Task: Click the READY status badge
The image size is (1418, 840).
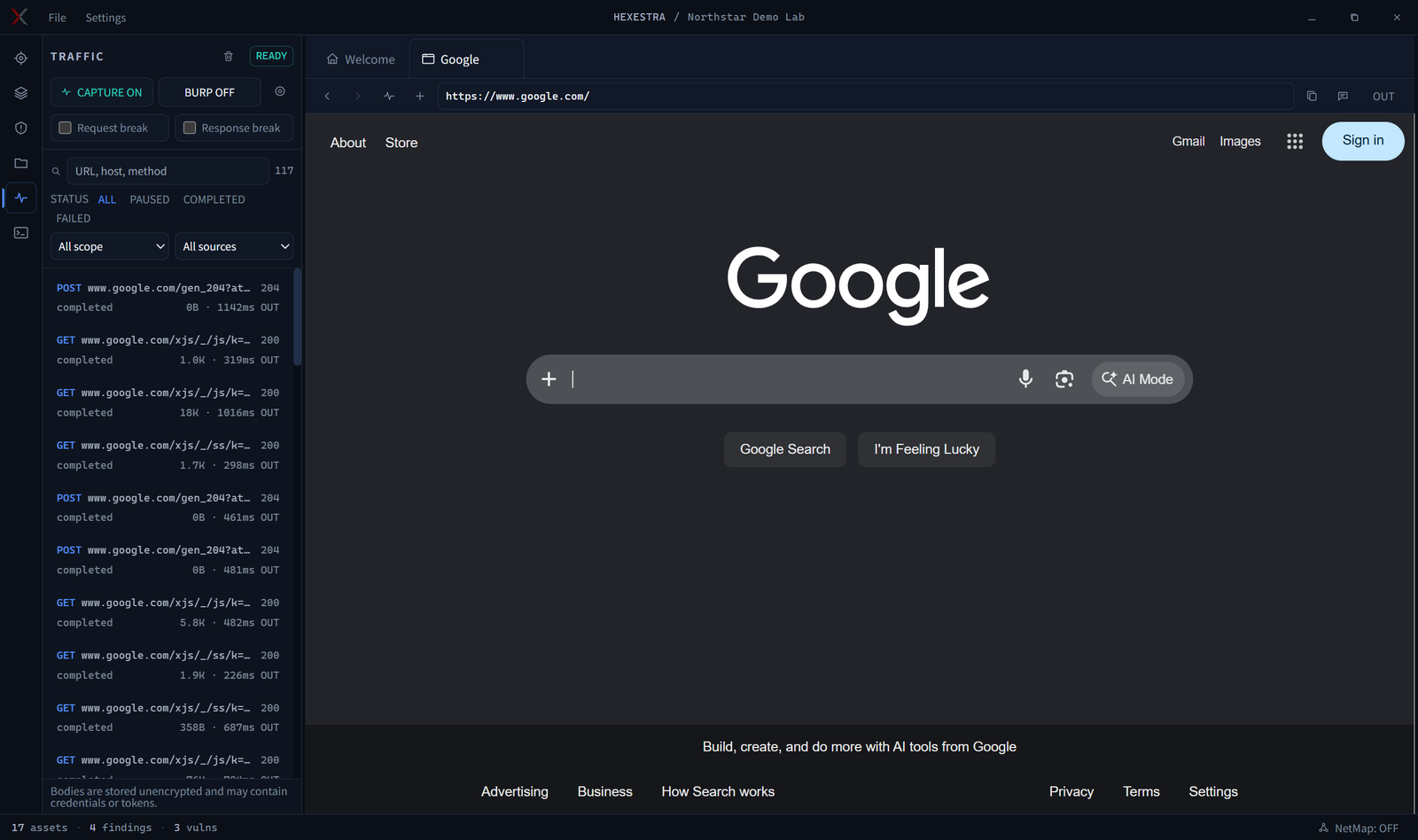Action: coord(271,56)
